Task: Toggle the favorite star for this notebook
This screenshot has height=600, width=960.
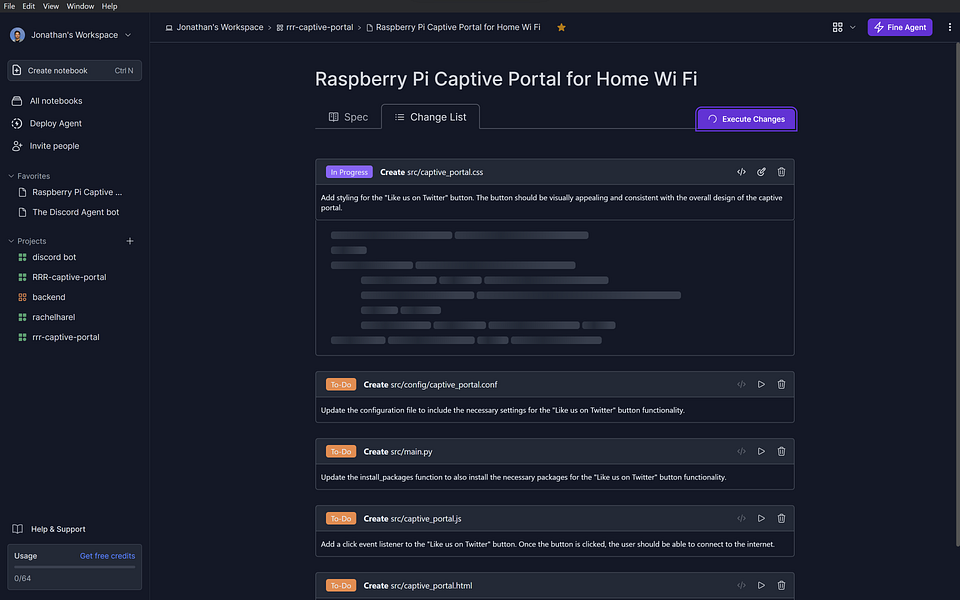Action: click(x=561, y=28)
